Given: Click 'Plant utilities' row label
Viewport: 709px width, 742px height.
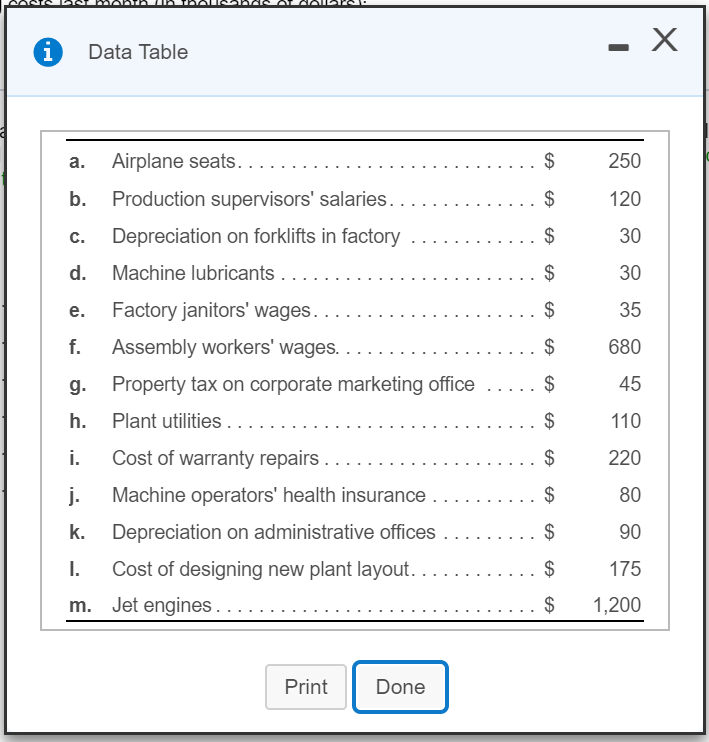Looking at the screenshot, I should click(x=167, y=421).
